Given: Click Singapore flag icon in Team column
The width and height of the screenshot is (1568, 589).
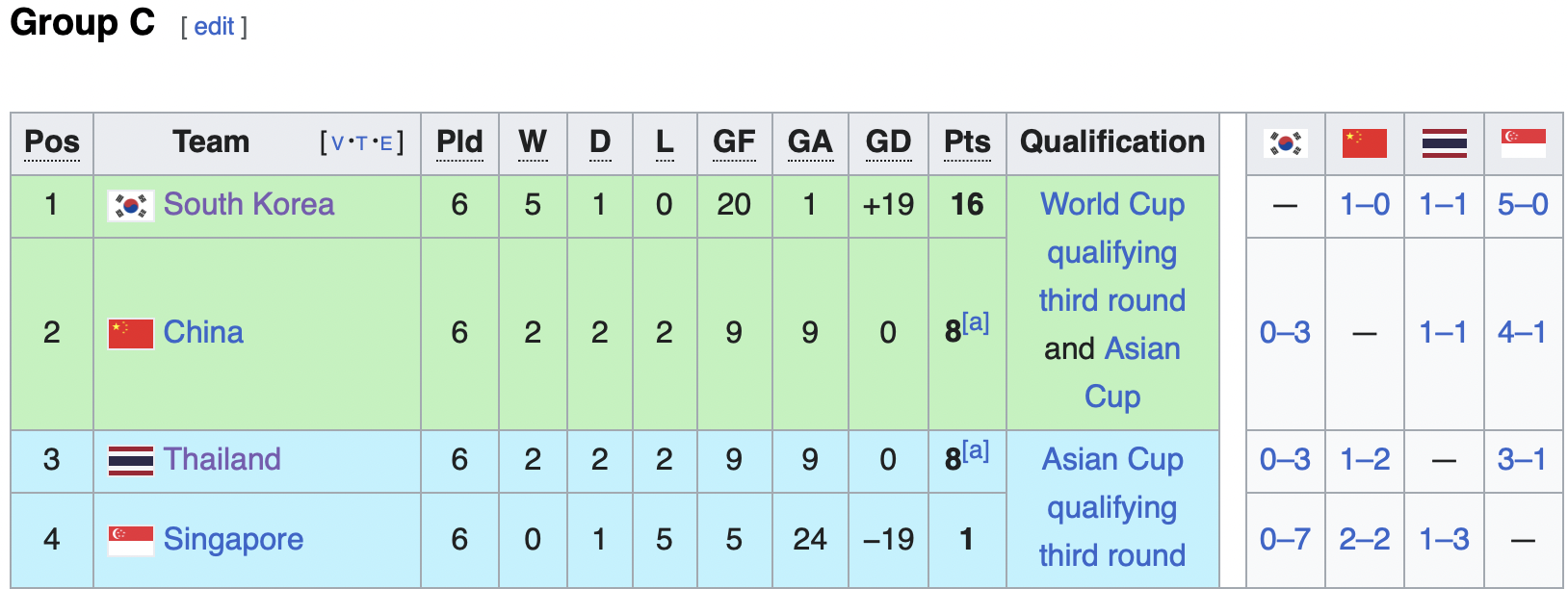Looking at the screenshot, I should (131, 540).
